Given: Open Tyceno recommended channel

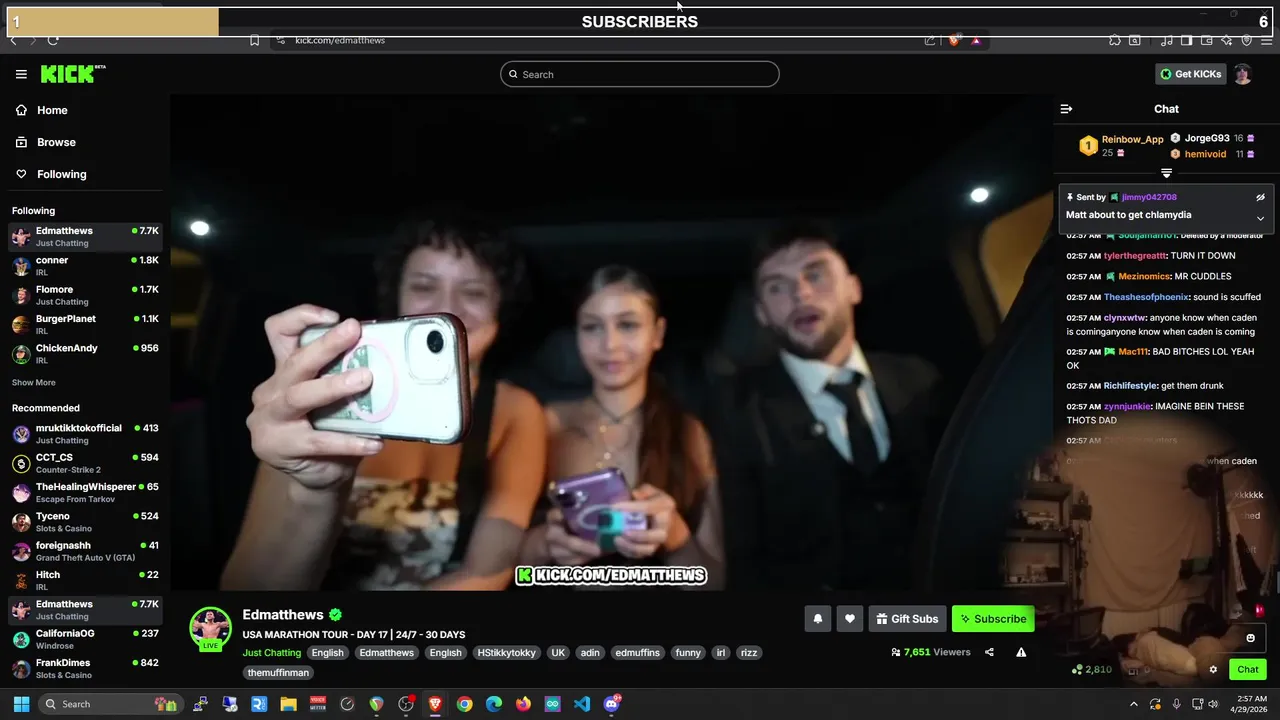Looking at the screenshot, I should [85, 521].
